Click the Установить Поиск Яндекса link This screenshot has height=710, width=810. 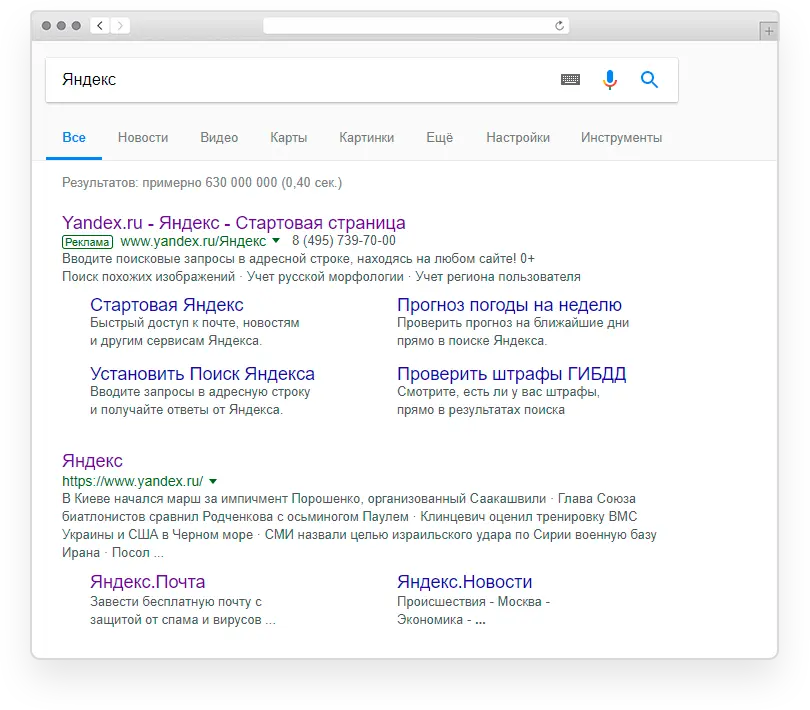tap(202, 374)
